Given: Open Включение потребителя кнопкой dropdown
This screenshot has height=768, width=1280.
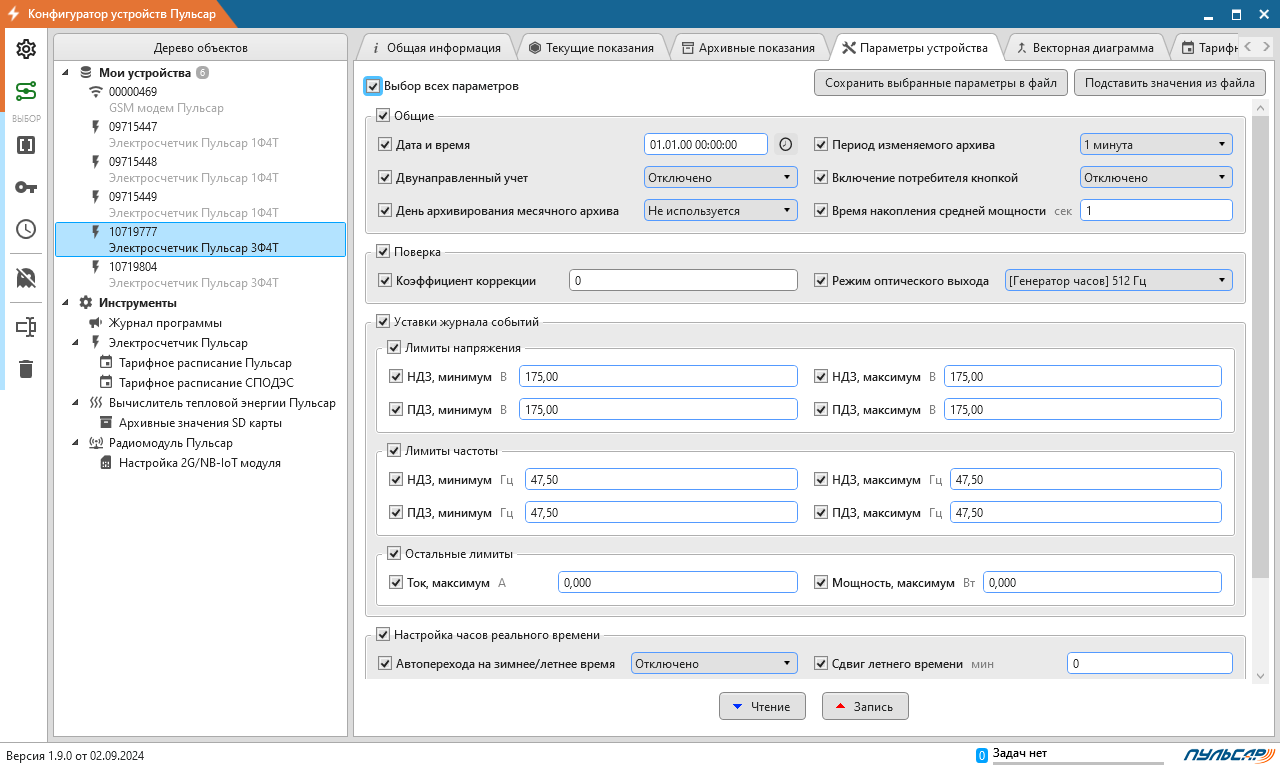Looking at the screenshot, I should [x=1156, y=177].
